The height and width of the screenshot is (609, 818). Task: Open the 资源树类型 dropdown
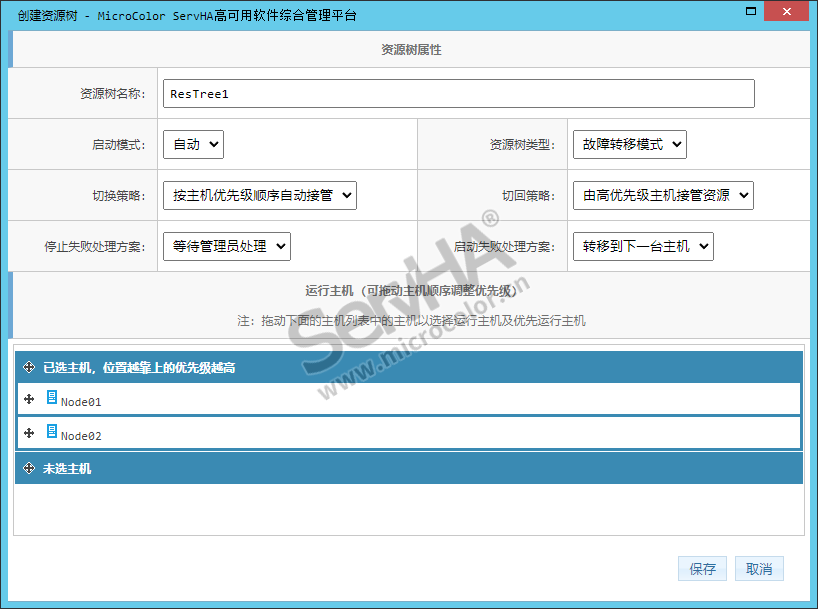point(629,144)
